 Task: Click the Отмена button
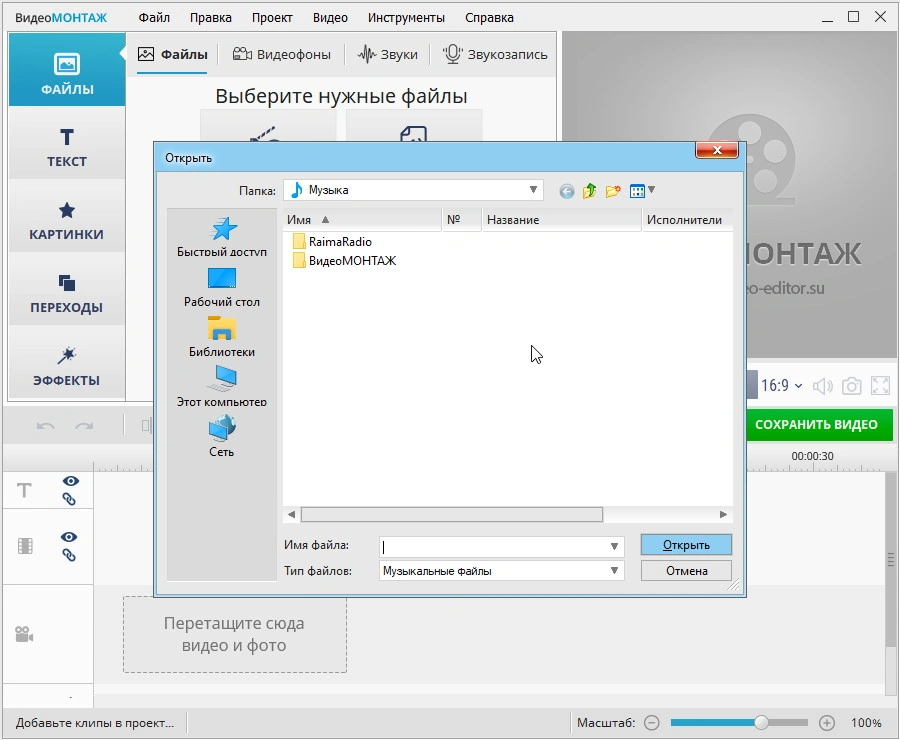[686, 571]
